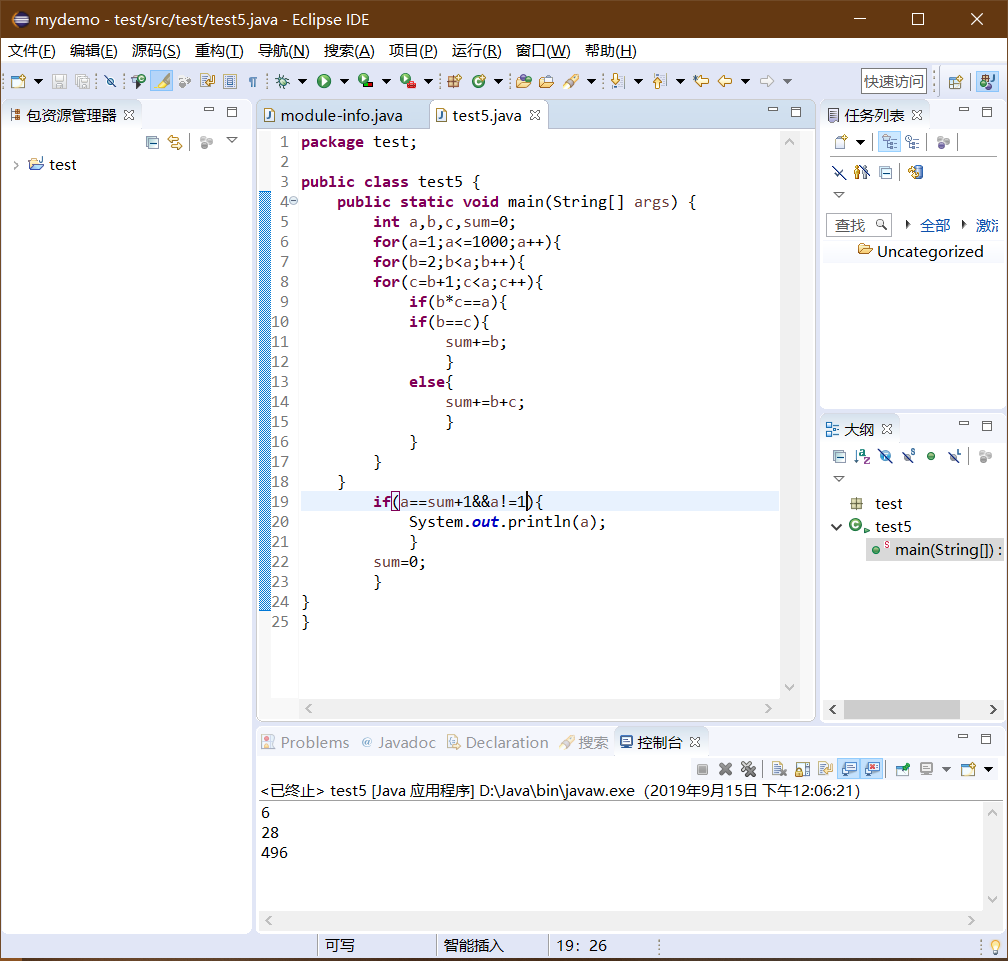Screen dimensions: 1008x961
Task: Open the 文件(F) menu
Action: [32, 51]
